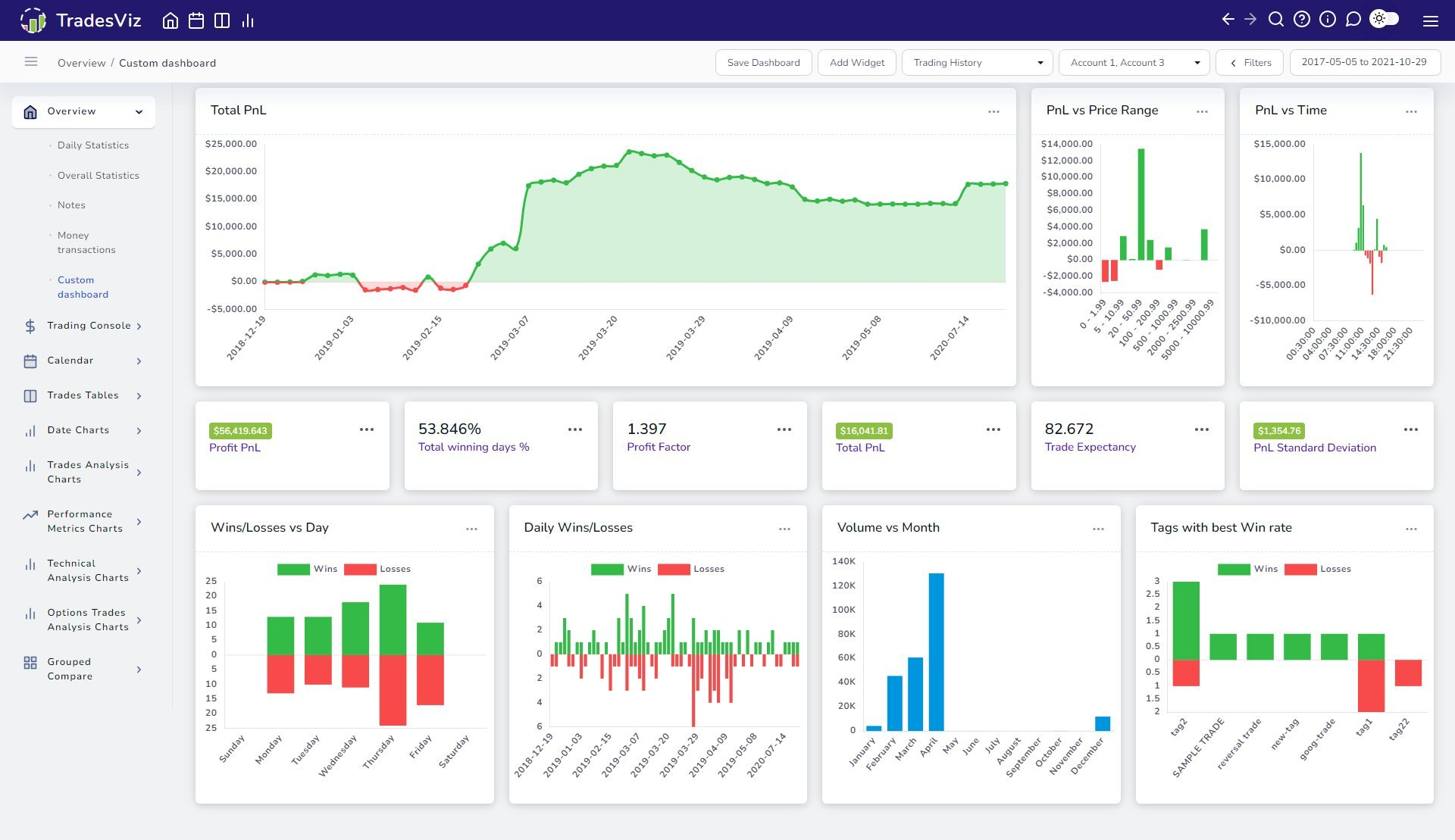This screenshot has height=840, width=1455.
Task: Collapse sidebar with breadcrumb hamburger icon
Action: click(31, 62)
